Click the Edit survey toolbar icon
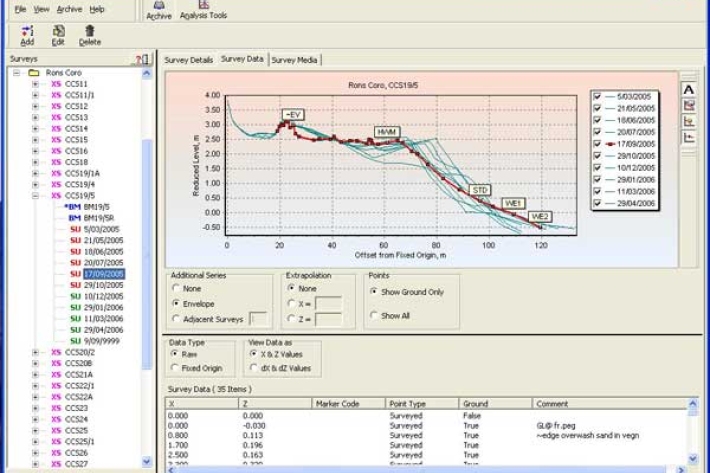The width and height of the screenshot is (710, 473). [58, 34]
